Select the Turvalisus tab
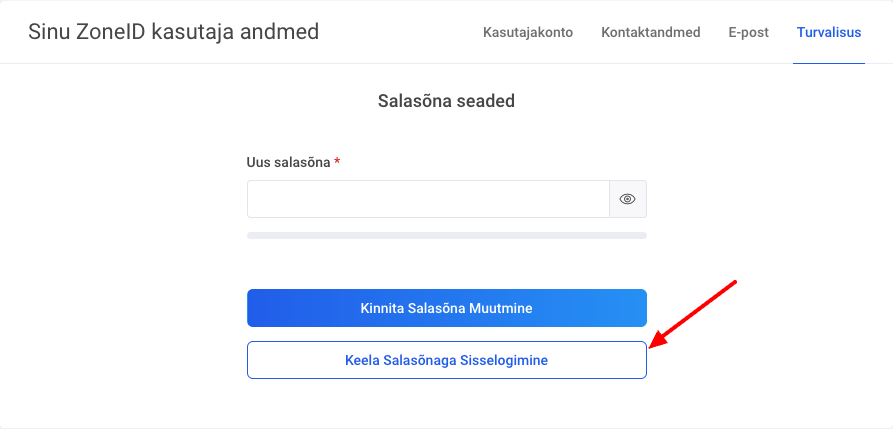 [x=829, y=33]
